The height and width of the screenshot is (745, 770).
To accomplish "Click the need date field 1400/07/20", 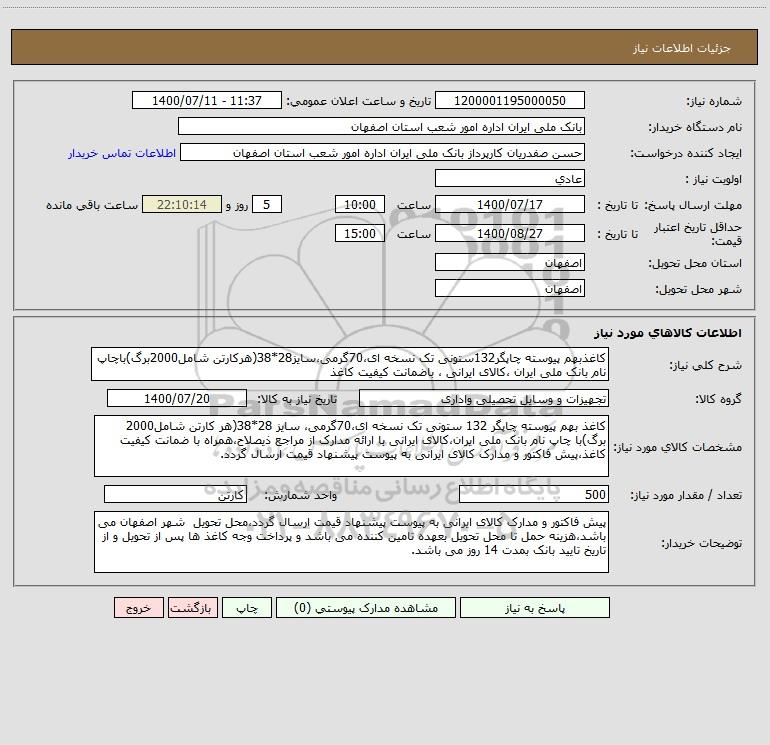I will (x=177, y=398).
